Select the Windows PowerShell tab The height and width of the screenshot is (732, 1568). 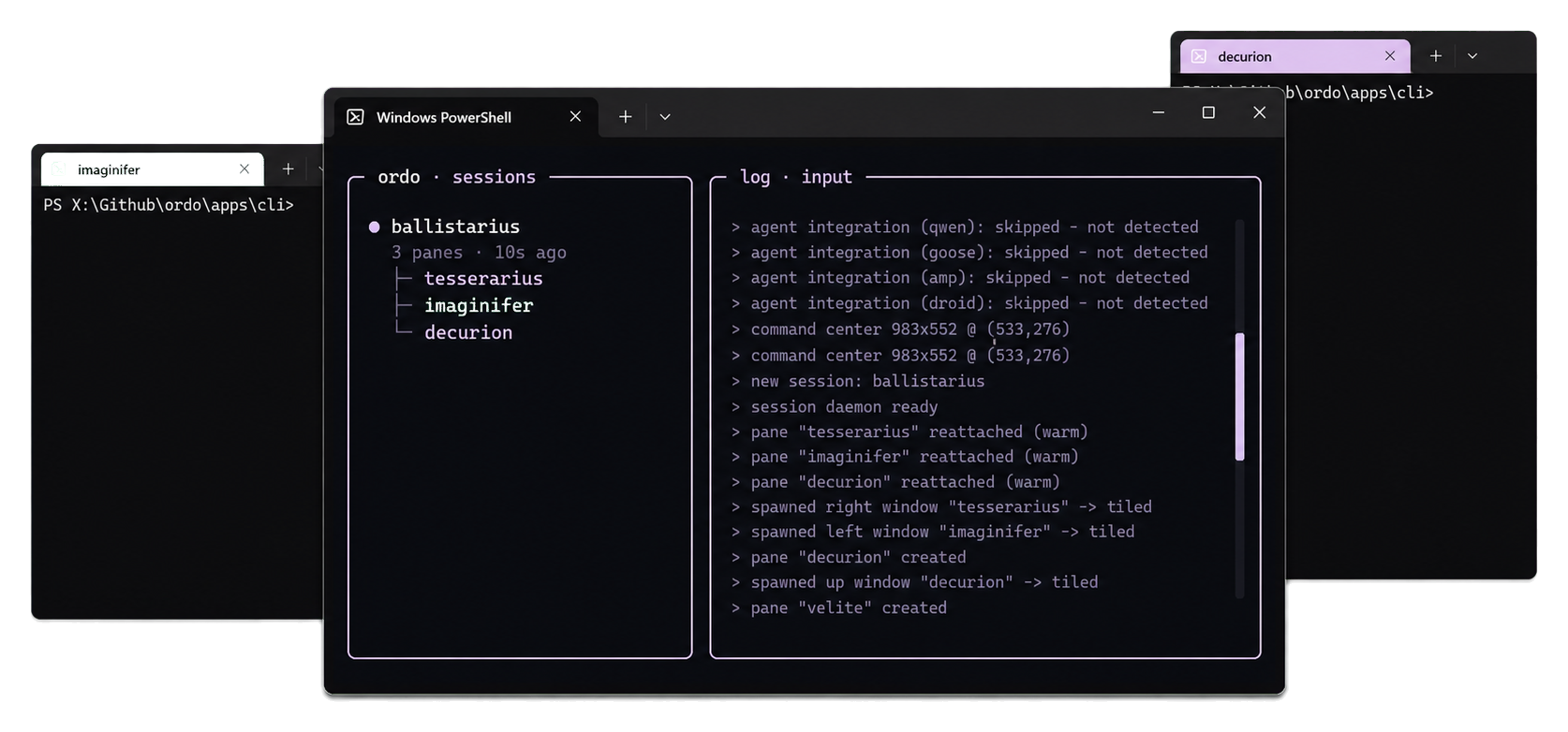click(x=466, y=117)
